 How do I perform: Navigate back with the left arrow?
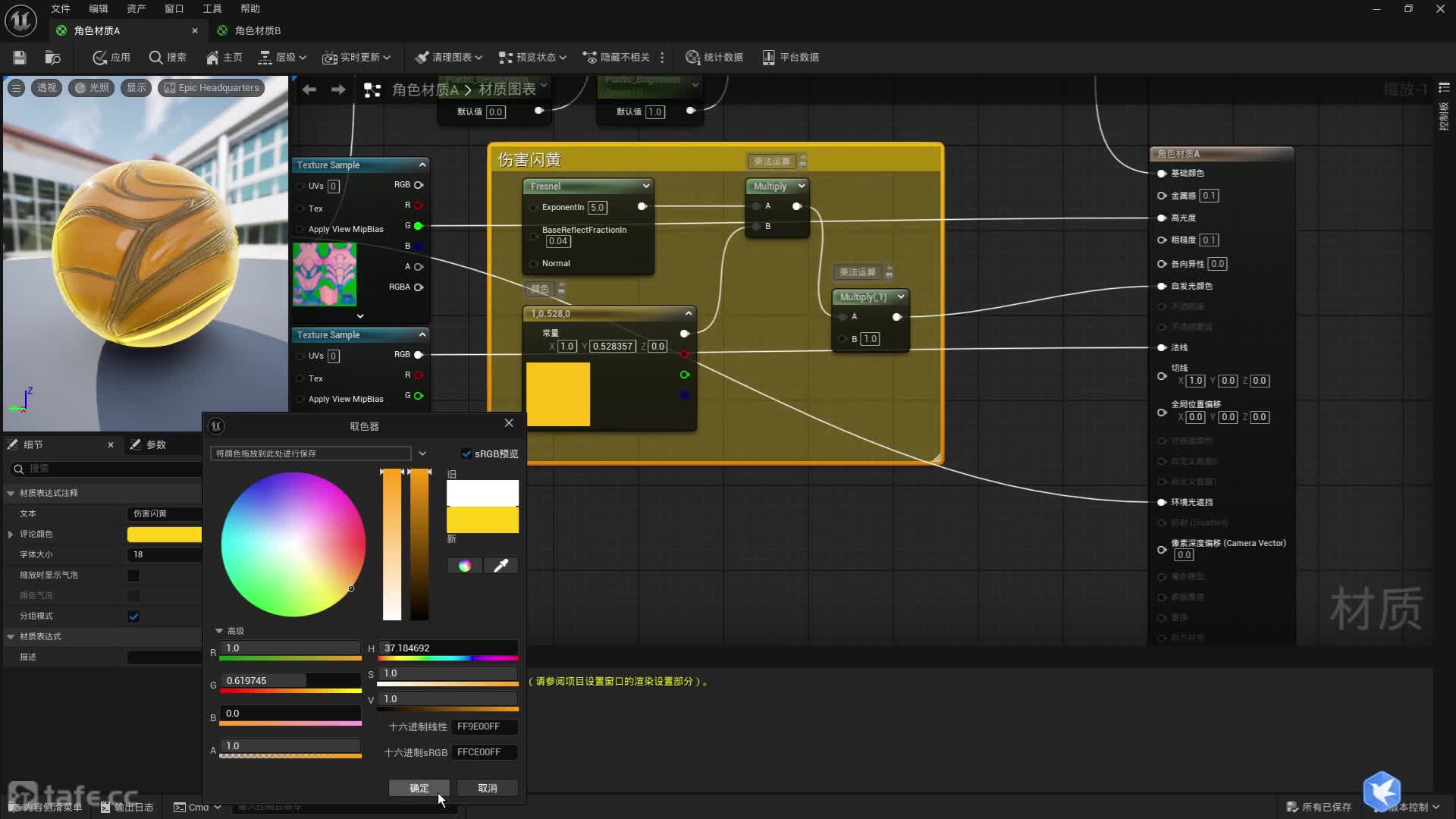tap(309, 89)
